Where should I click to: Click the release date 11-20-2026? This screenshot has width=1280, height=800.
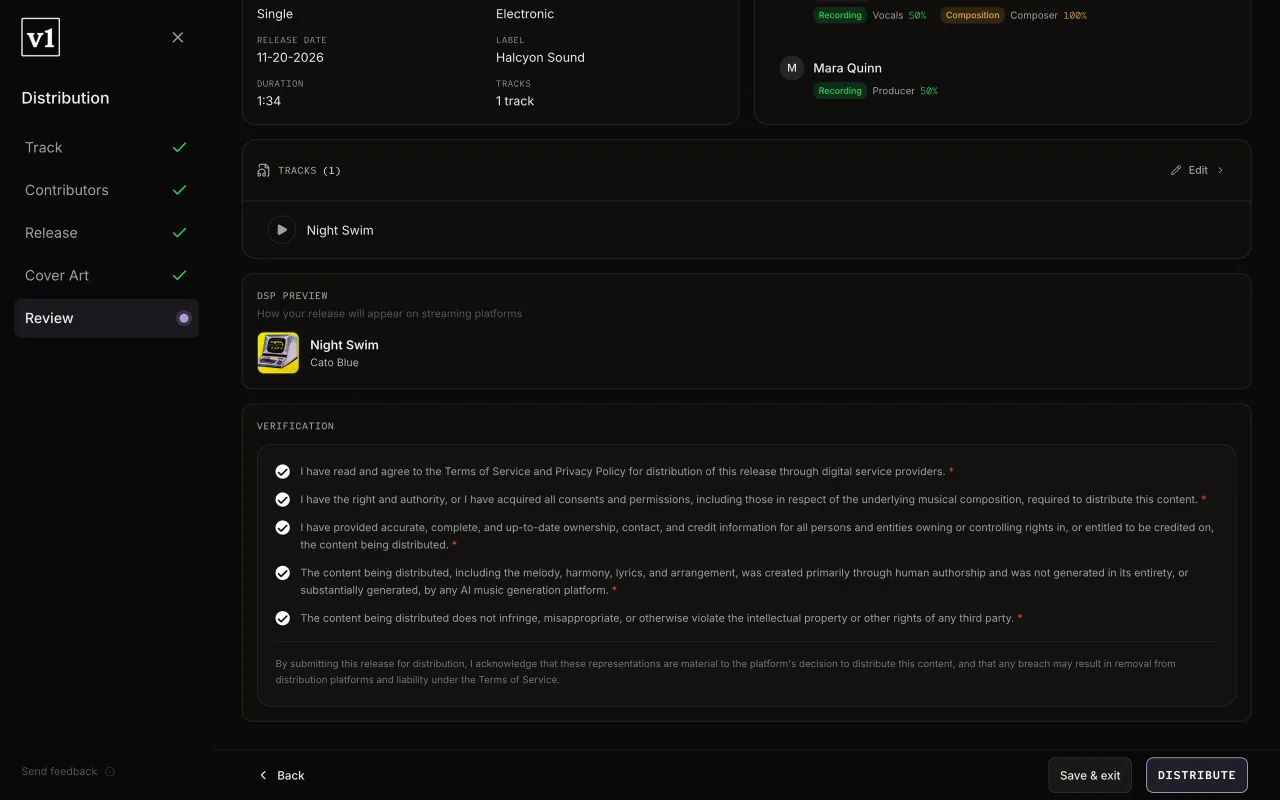coord(290,57)
